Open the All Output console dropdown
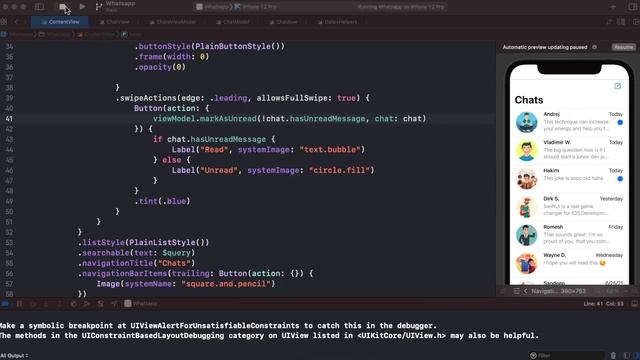The width and height of the screenshot is (640, 360). point(14,356)
